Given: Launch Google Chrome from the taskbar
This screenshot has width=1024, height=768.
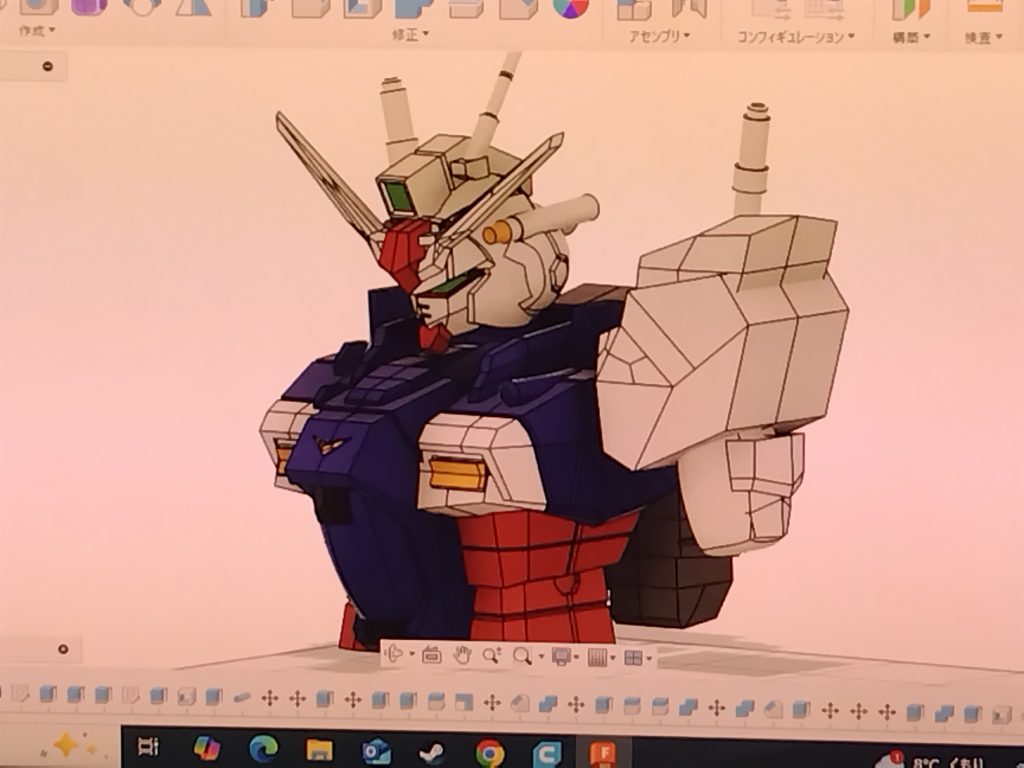Looking at the screenshot, I should 489,751.
